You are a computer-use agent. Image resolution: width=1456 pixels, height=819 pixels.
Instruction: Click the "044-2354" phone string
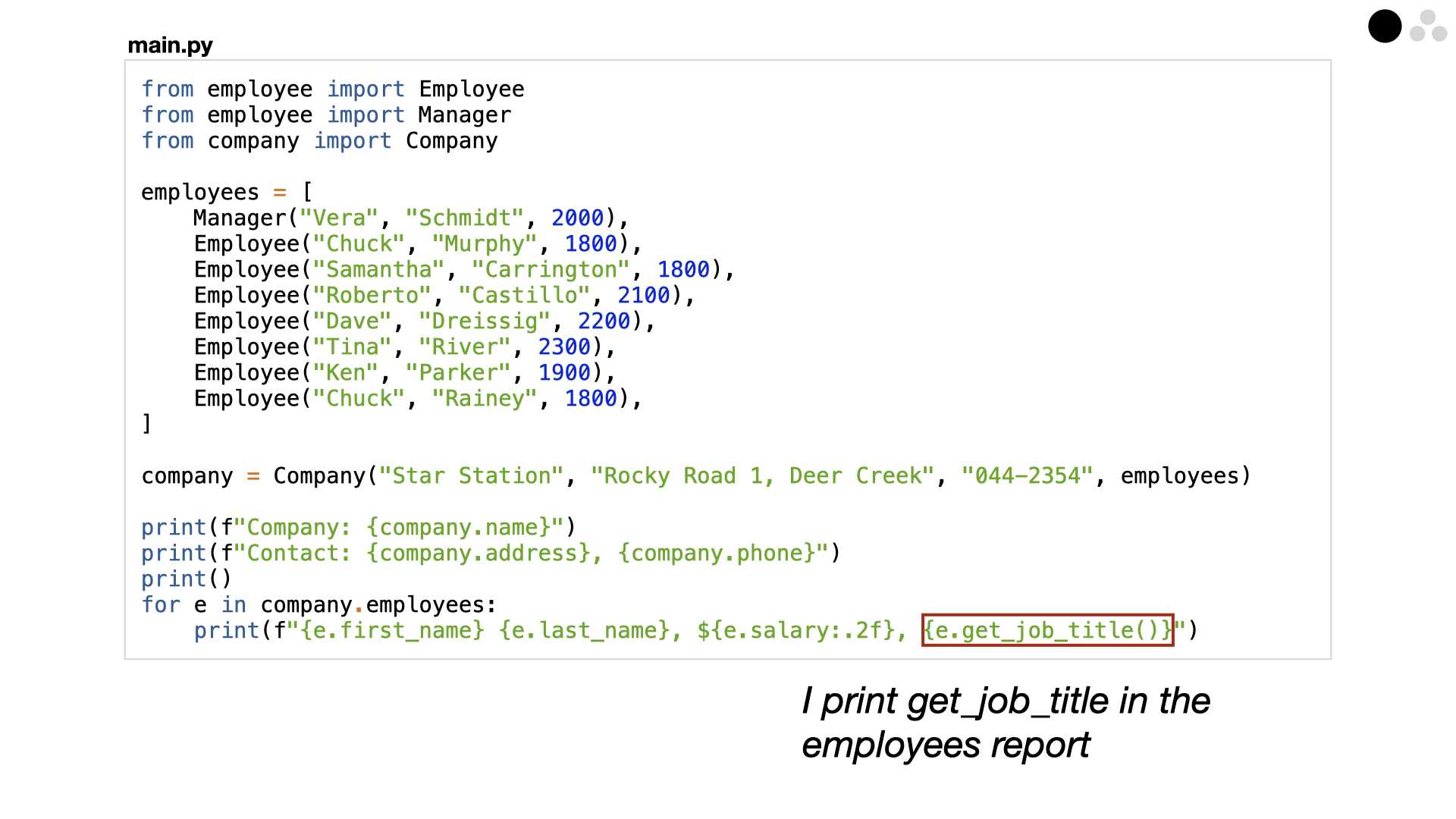coord(1028,476)
